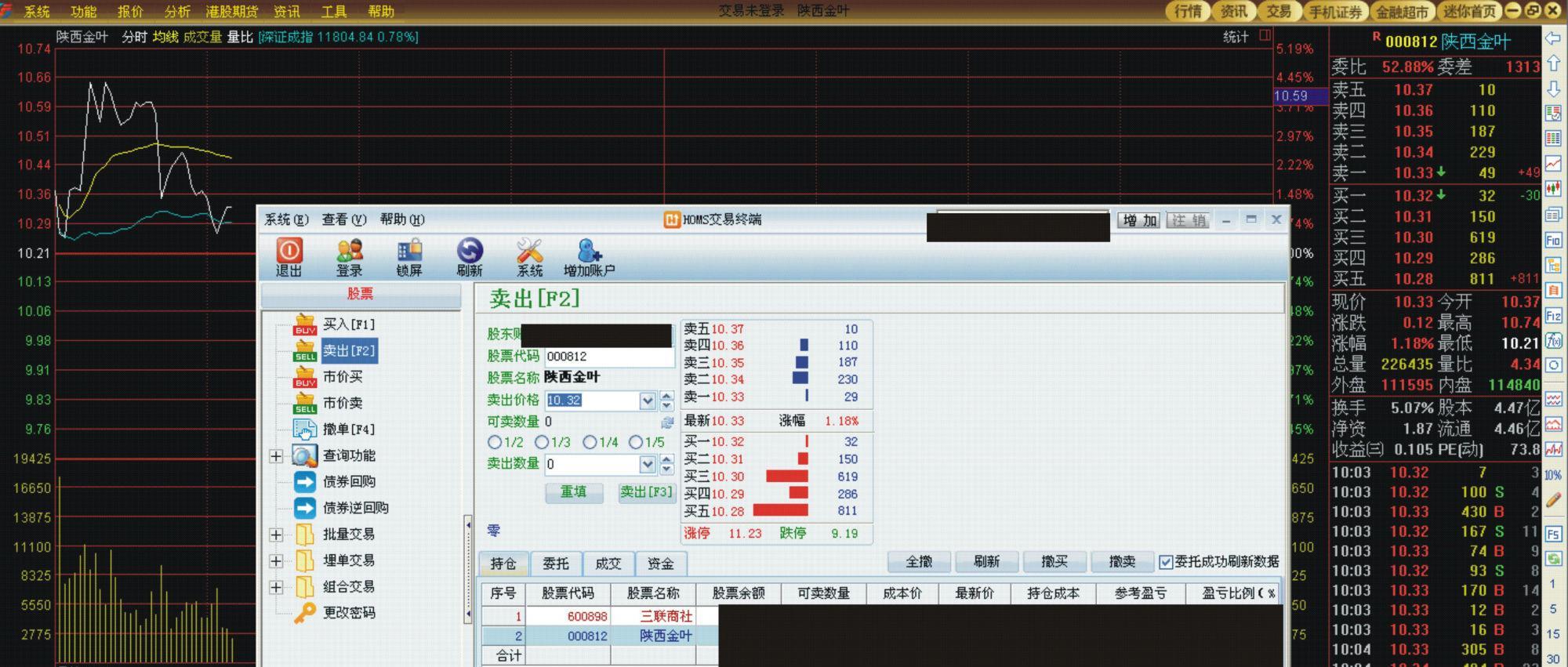Open 撤单[F4] cancel order entry
Viewport: 1568px width, 667px height.
335,430
